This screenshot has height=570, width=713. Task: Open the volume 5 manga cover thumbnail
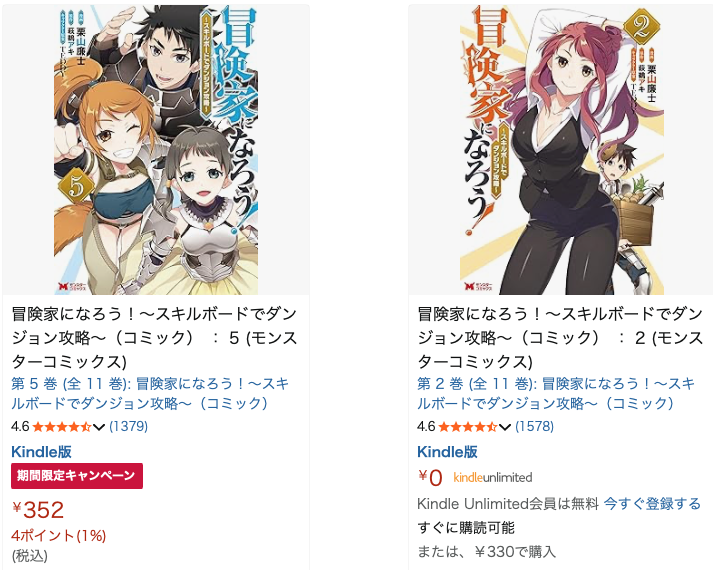coord(156,150)
